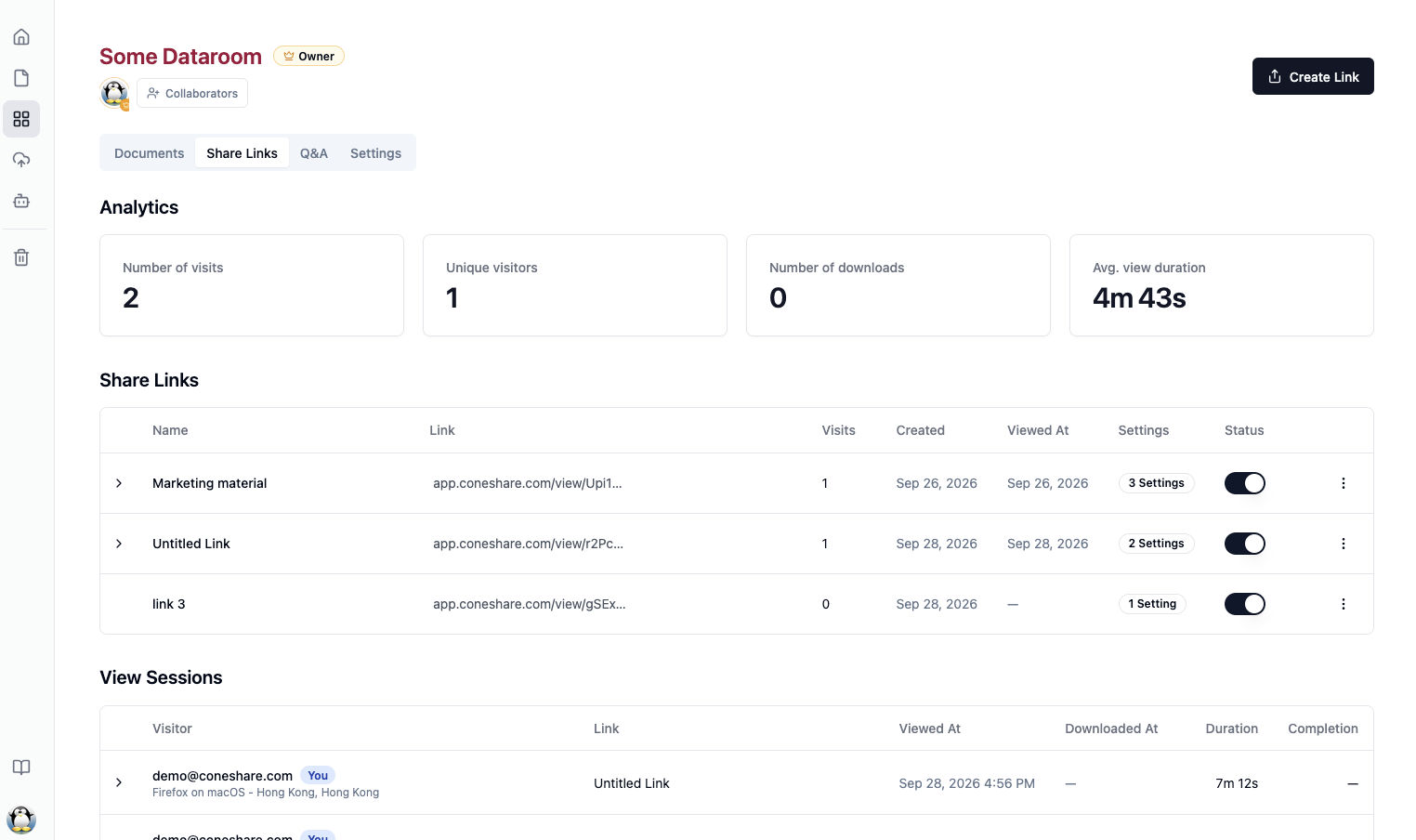Open the user avatar at sidebar bottom
Image resolution: width=1416 pixels, height=840 pixels.
pos(21,820)
